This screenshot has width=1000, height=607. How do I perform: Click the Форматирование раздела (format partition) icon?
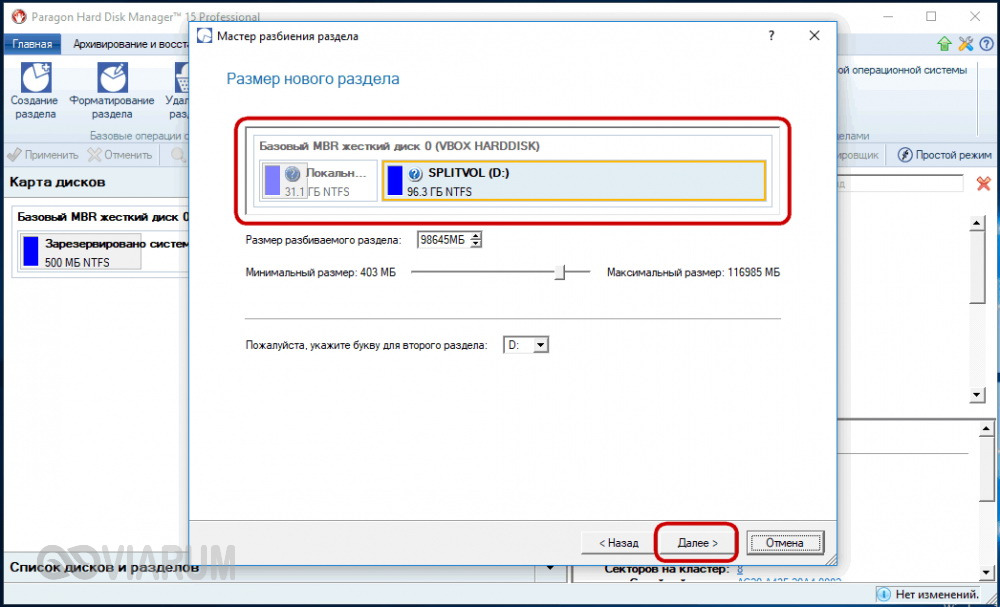click(111, 78)
